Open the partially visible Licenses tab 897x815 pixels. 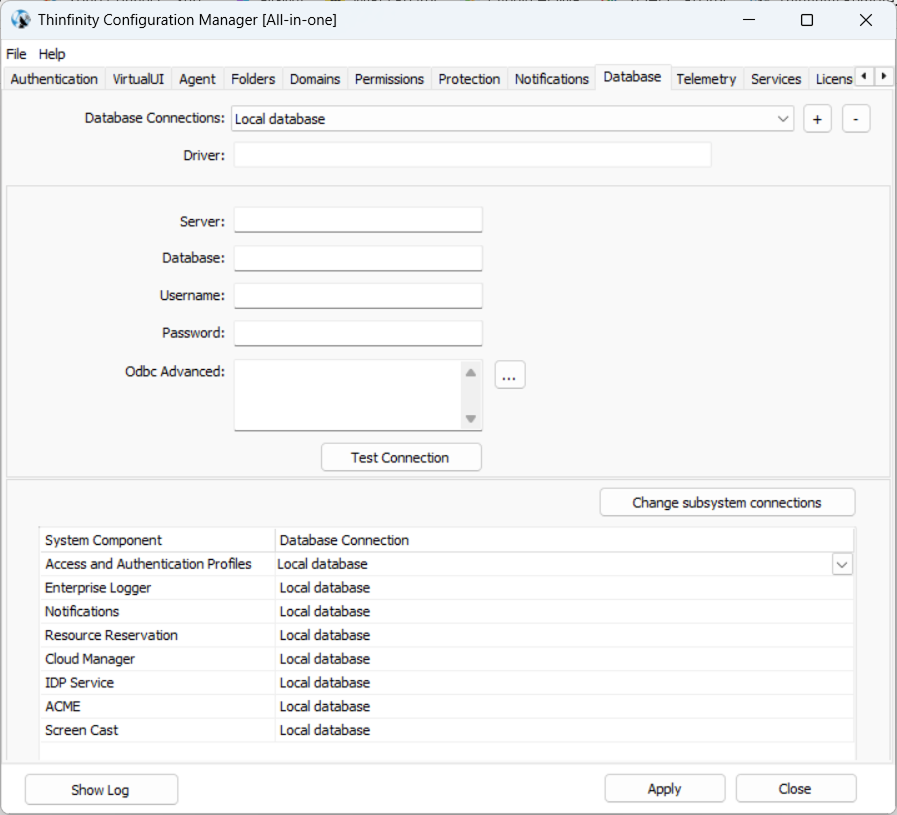834,79
